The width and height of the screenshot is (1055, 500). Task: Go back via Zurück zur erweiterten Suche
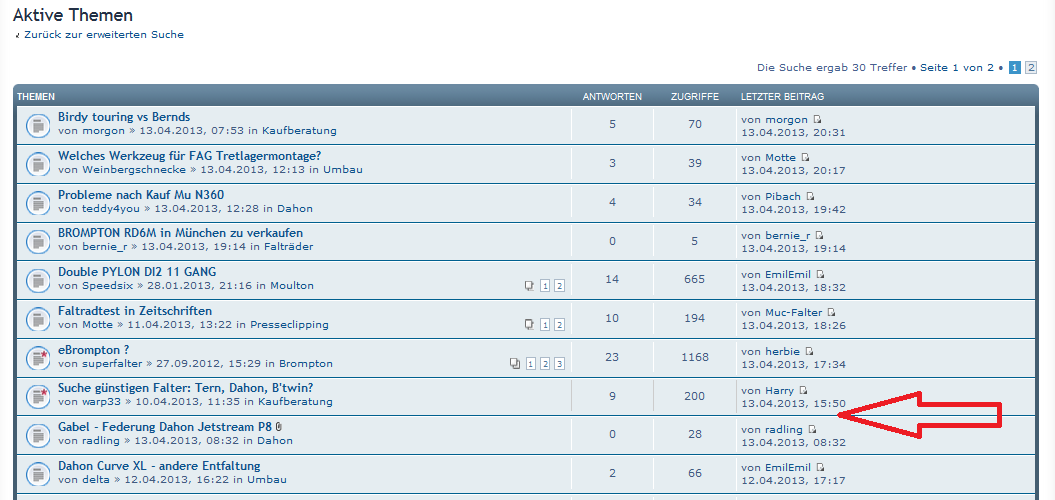point(104,35)
